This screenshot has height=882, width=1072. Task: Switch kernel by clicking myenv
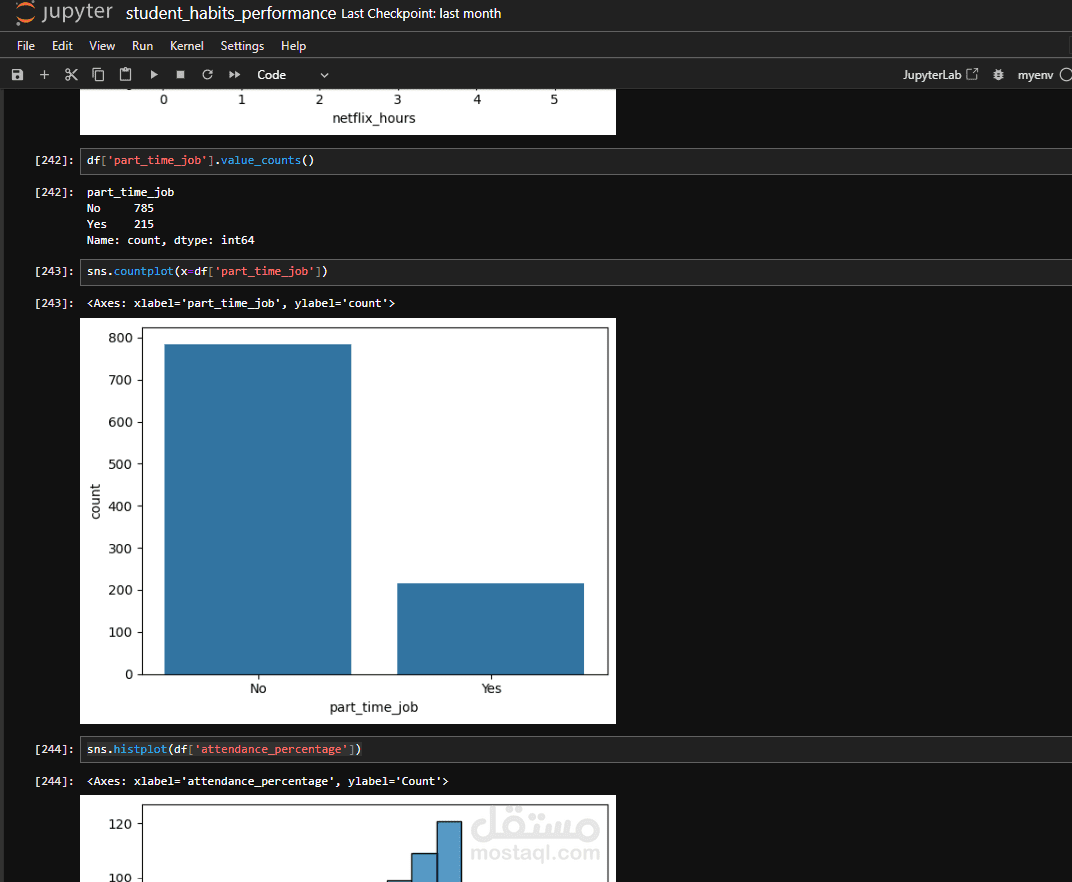click(x=1035, y=75)
